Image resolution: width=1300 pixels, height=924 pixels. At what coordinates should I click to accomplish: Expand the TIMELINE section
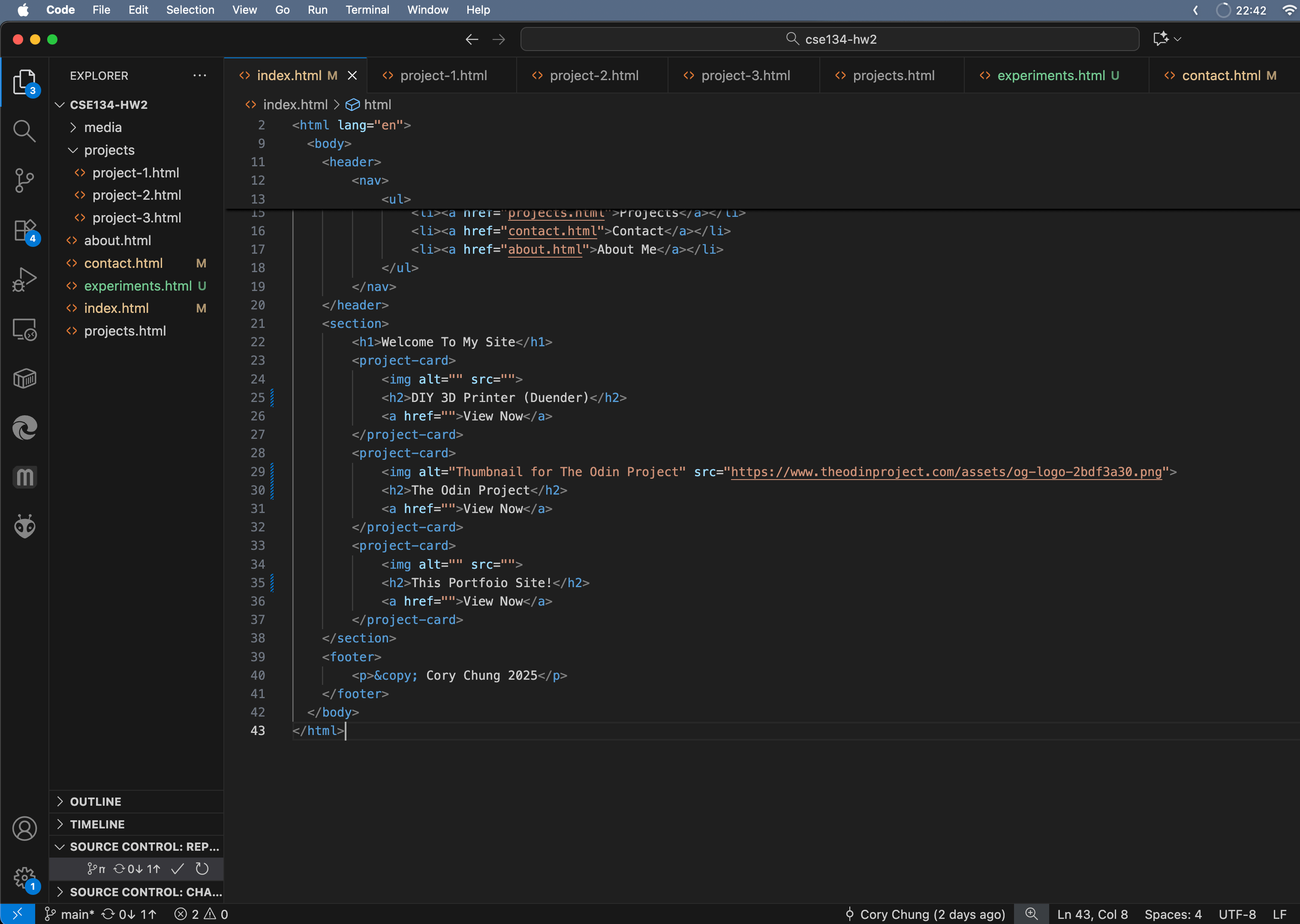click(98, 824)
